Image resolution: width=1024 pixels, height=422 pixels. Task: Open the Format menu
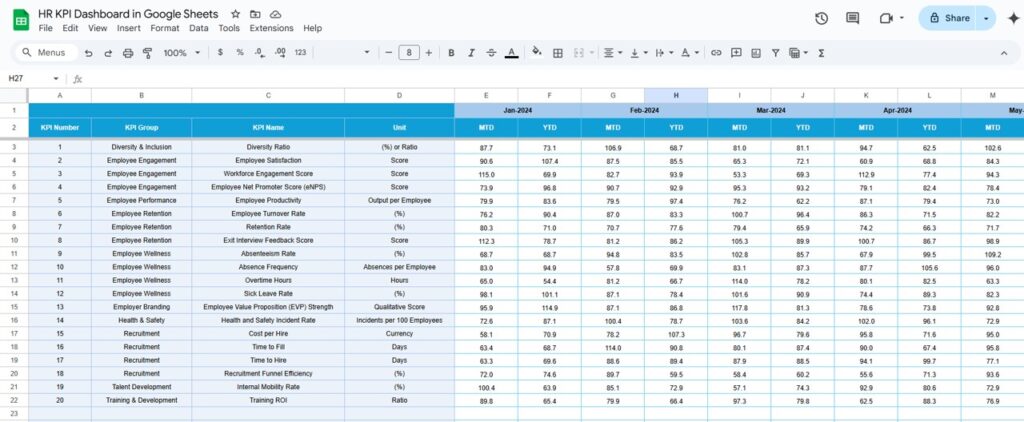pos(165,28)
